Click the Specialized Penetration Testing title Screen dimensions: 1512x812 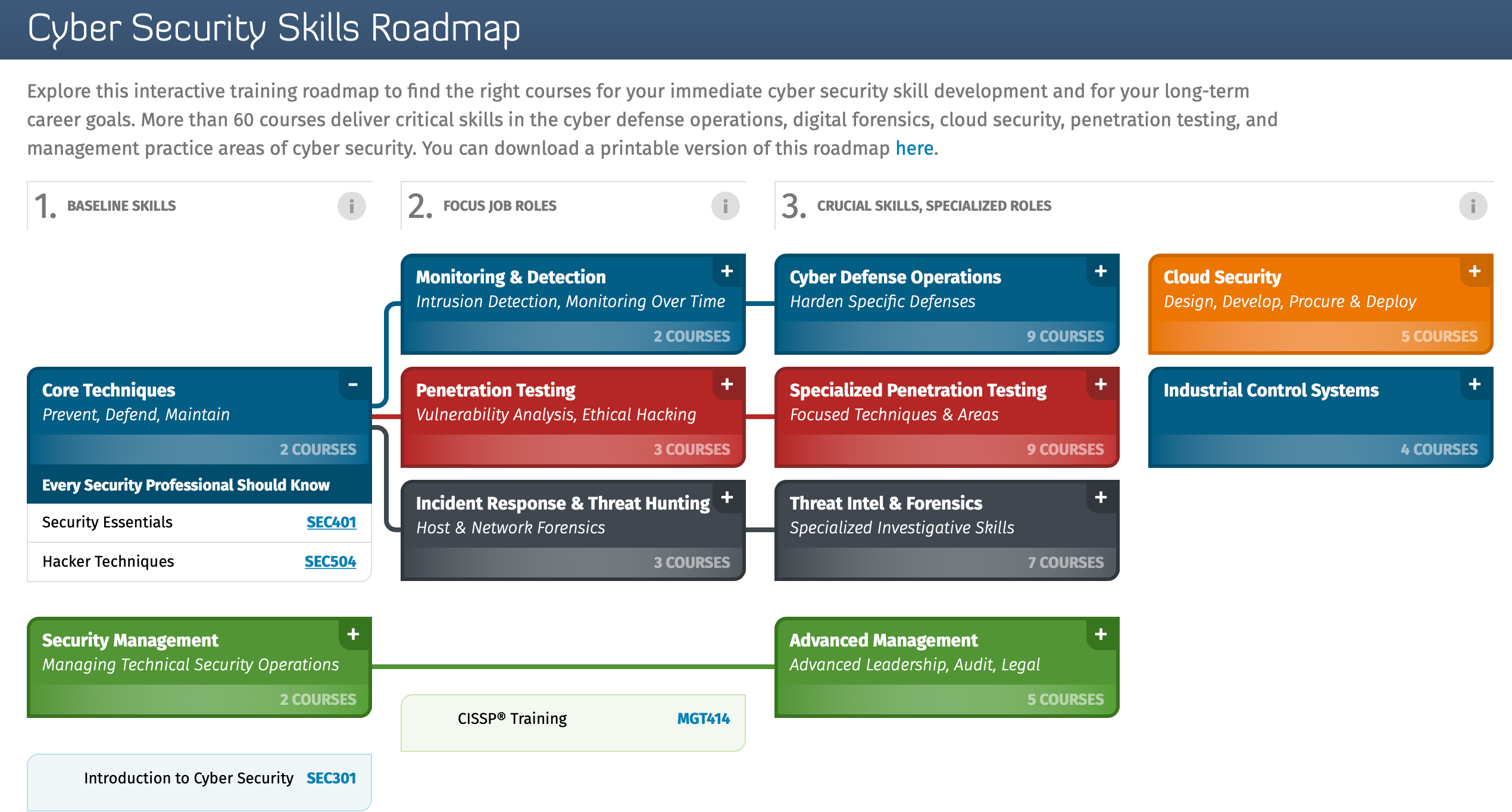coord(918,390)
